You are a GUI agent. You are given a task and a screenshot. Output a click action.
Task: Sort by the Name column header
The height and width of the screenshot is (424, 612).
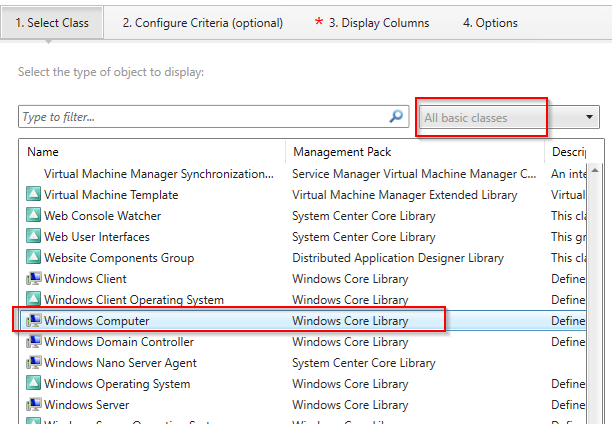[43, 152]
